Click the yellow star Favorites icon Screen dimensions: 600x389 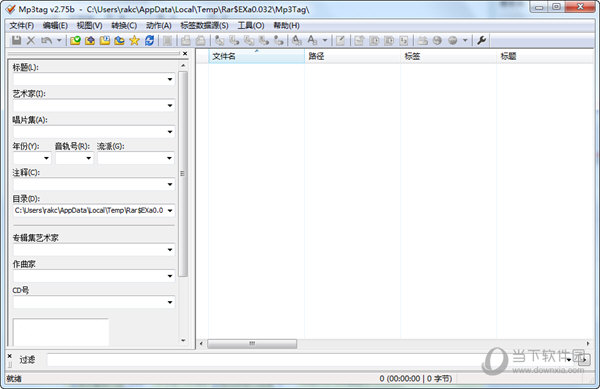pyautogui.click(x=134, y=40)
